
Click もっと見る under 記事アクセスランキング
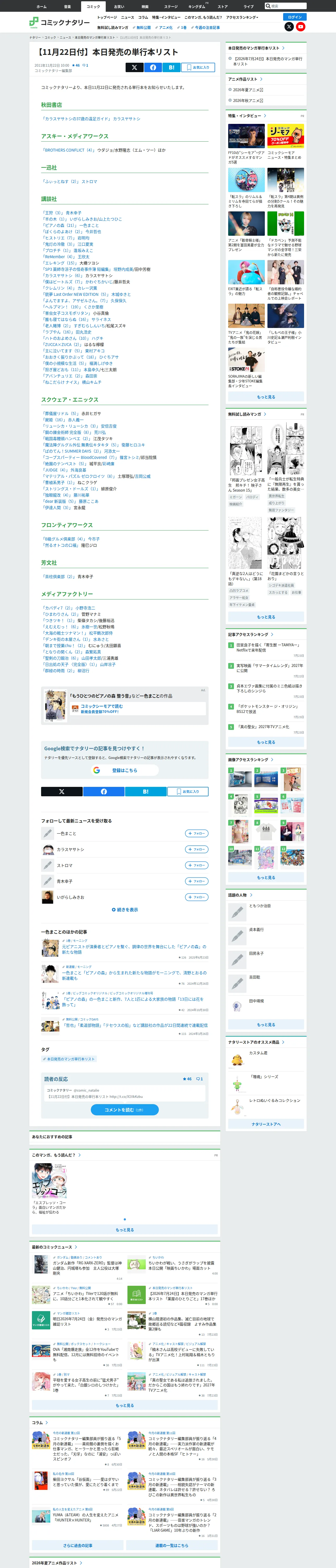click(266, 742)
